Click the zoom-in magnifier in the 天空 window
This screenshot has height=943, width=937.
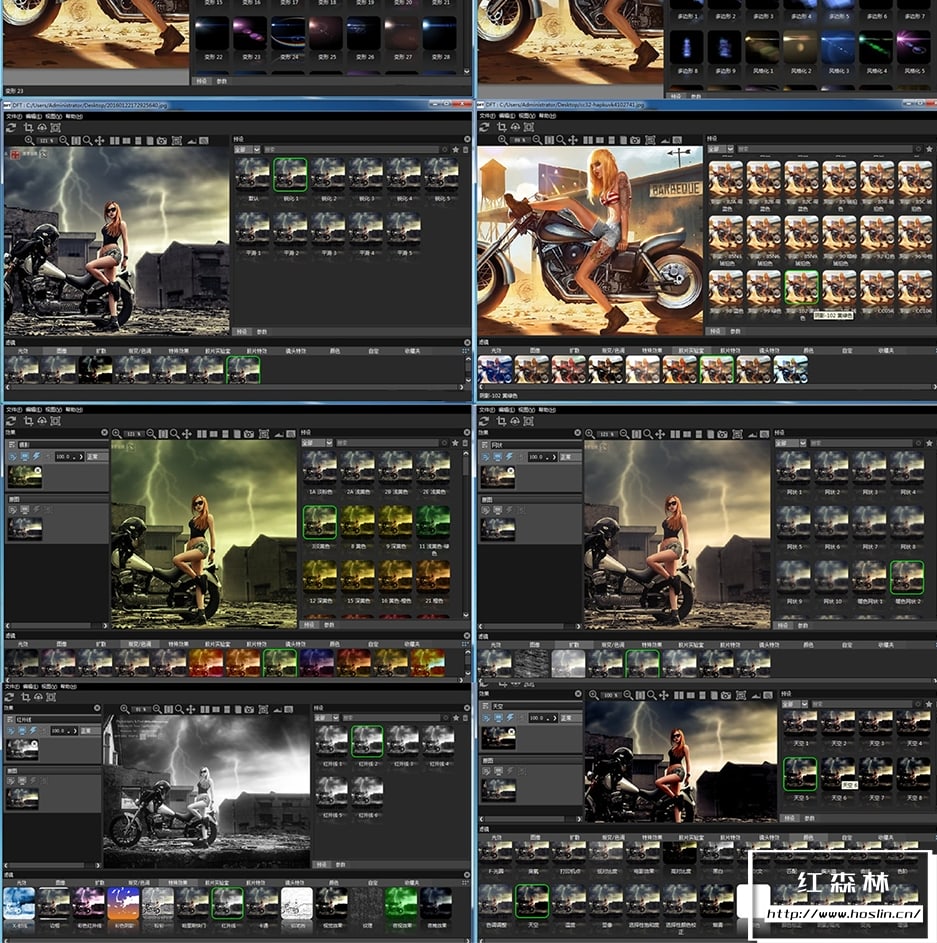pyautogui.click(x=594, y=695)
